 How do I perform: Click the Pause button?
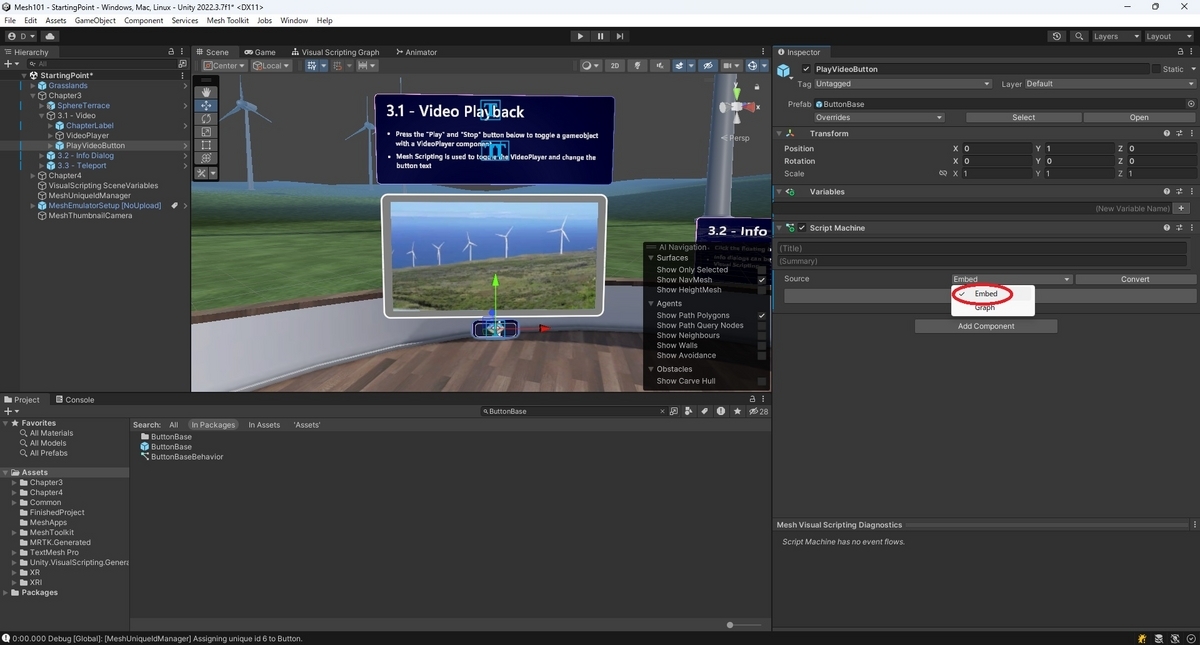600,36
